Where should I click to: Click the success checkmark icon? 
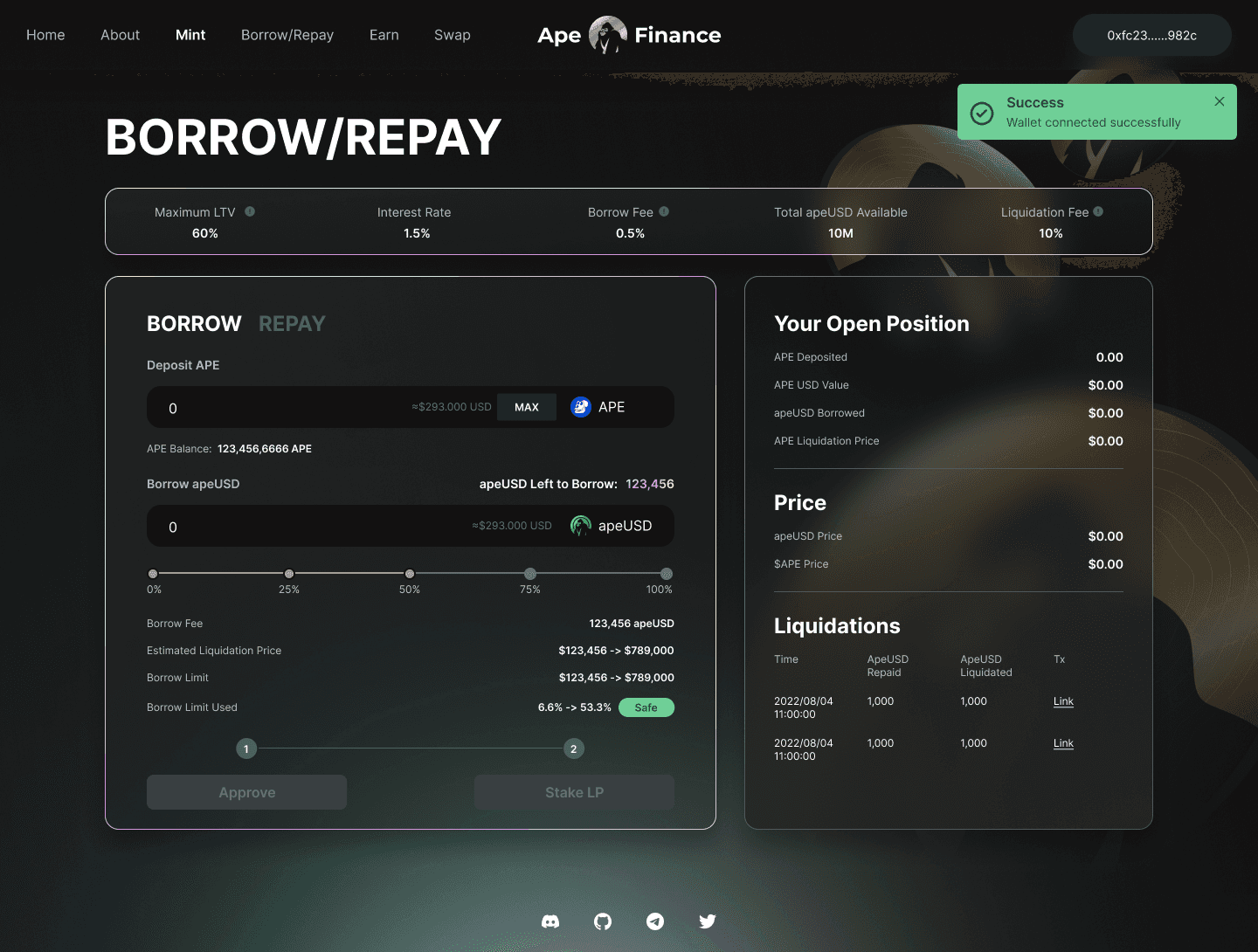coord(982,113)
